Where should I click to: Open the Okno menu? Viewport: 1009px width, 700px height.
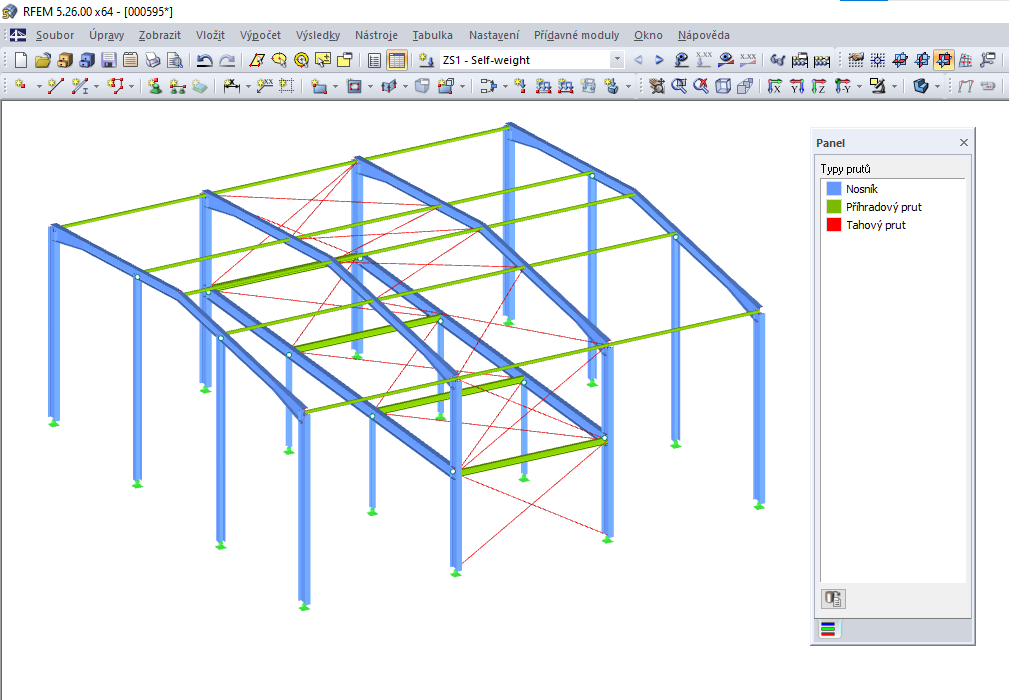pyautogui.click(x=648, y=35)
